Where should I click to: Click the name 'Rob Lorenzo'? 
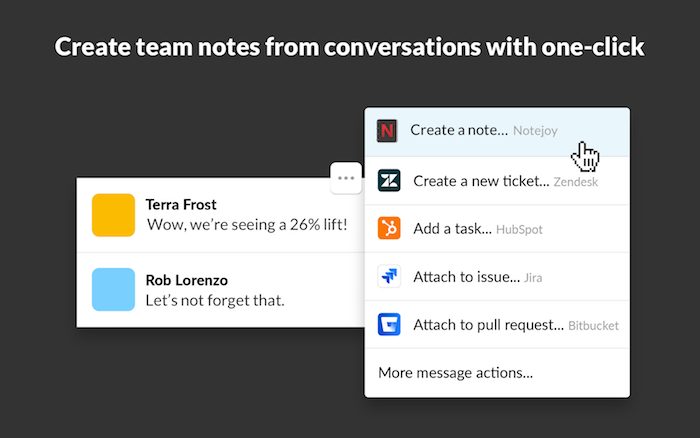point(187,280)
